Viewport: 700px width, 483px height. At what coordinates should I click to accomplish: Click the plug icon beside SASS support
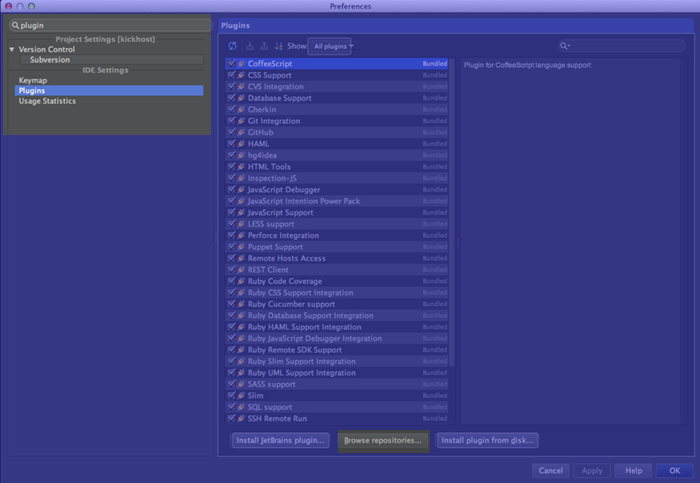(x=241, y=384)
